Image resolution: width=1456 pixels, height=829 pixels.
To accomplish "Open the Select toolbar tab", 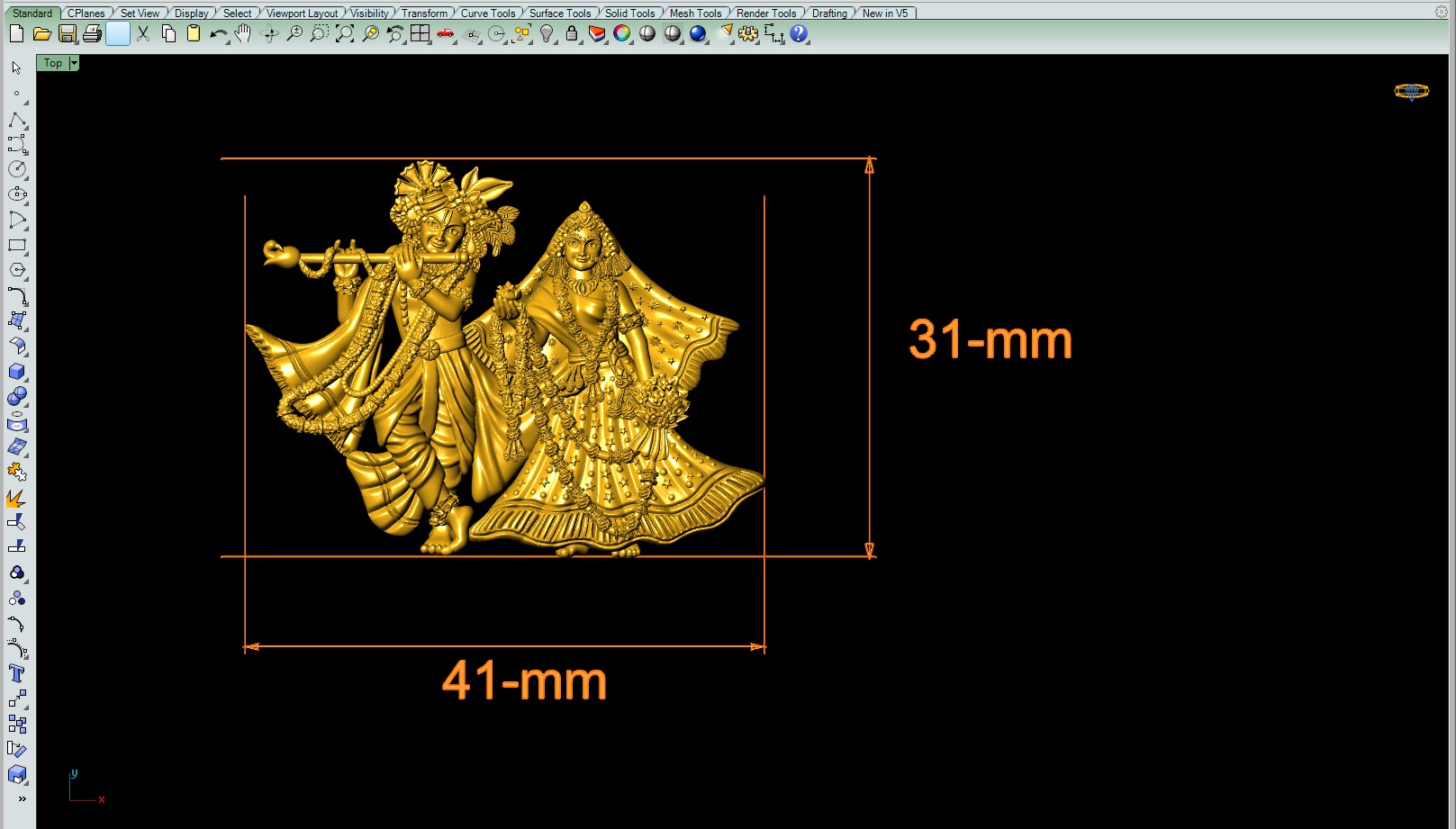I will 238,14.
